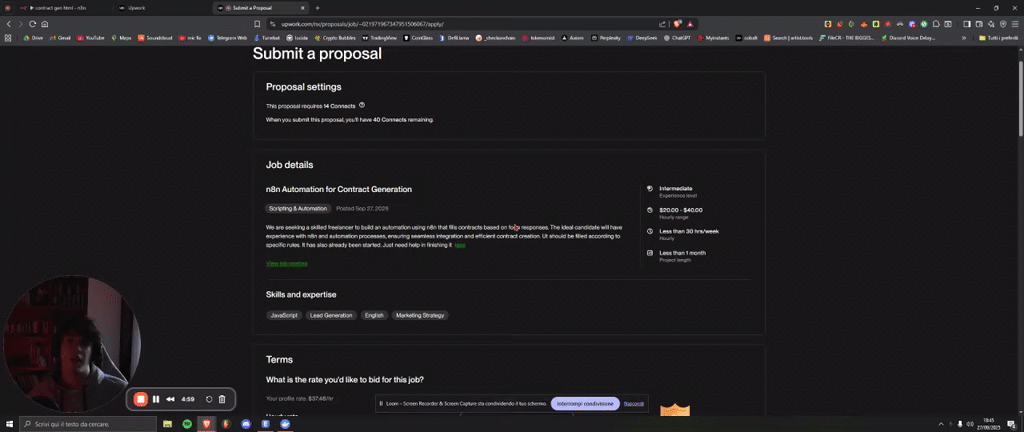Open the Drive bookmark
The height and width of the screenshot is (432, 1024).
33,38
